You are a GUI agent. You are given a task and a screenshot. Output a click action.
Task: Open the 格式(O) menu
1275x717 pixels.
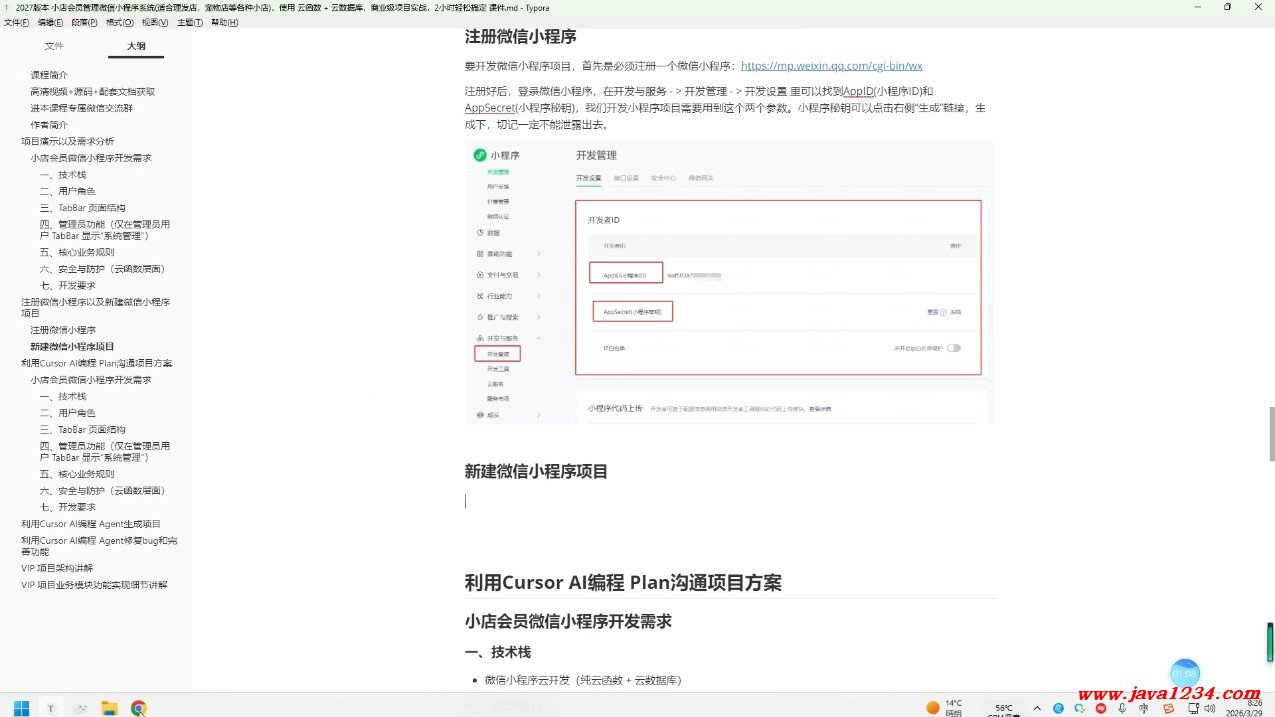click(x=120, y=22)
